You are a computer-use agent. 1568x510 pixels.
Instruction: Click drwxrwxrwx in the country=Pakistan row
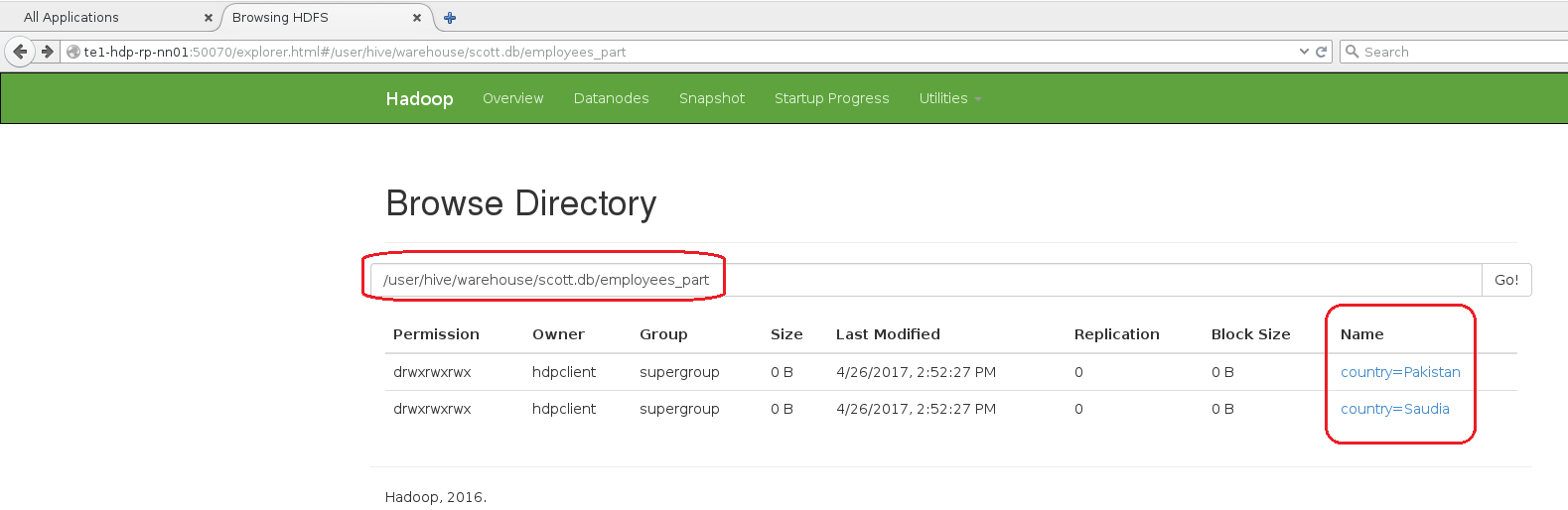(432, 372)
